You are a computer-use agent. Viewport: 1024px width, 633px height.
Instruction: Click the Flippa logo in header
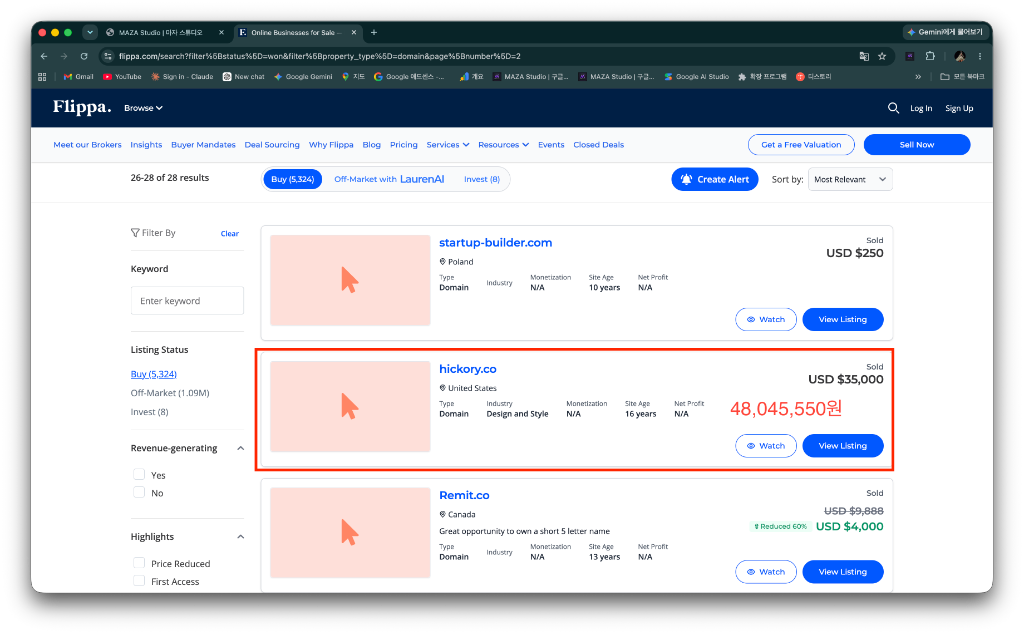tap(82, 106)
